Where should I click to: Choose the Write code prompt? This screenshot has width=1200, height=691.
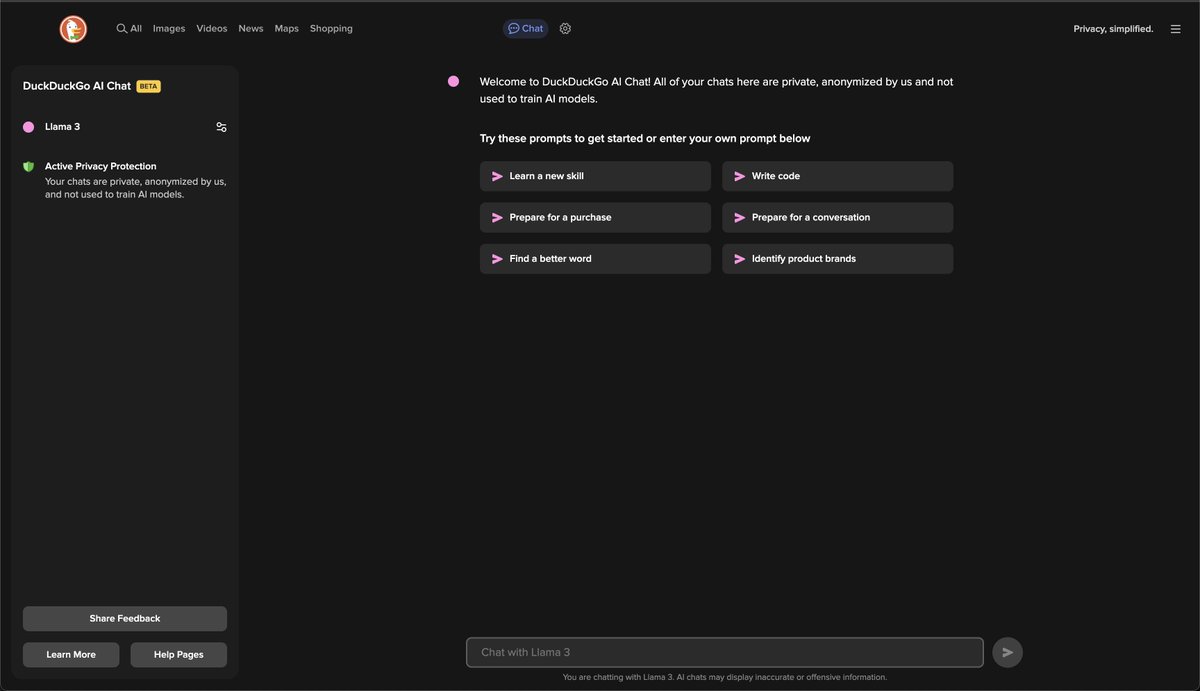click(837, 176)
